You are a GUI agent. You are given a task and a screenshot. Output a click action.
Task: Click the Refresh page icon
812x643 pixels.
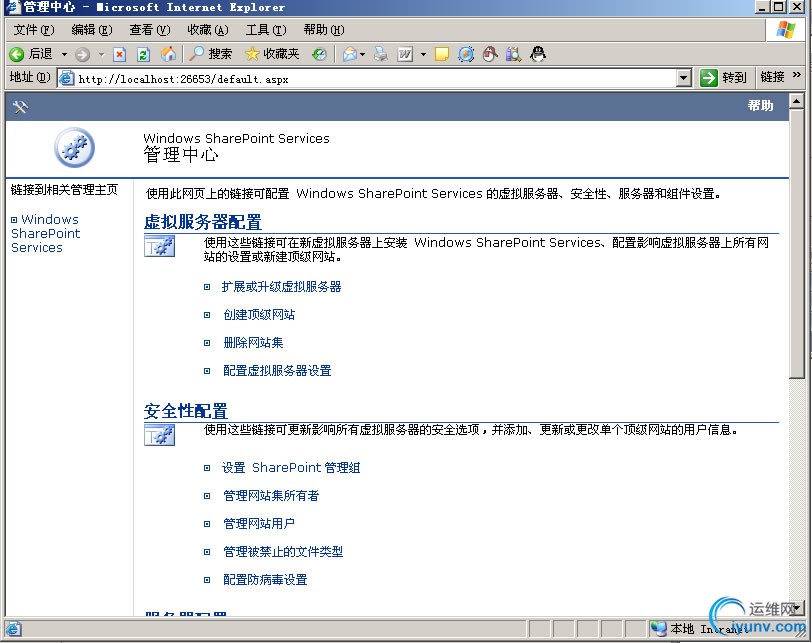pos(143,54)
